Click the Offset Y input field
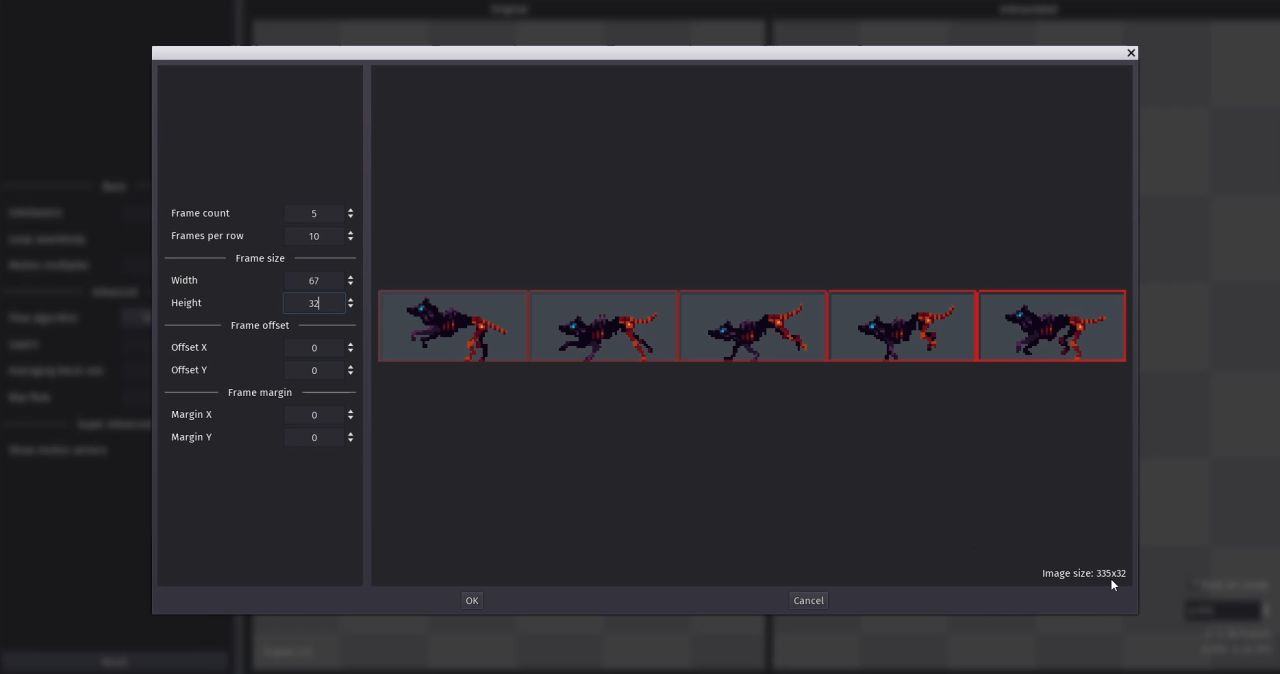Screen dimensions: 1280x674 tap(314, 370)
